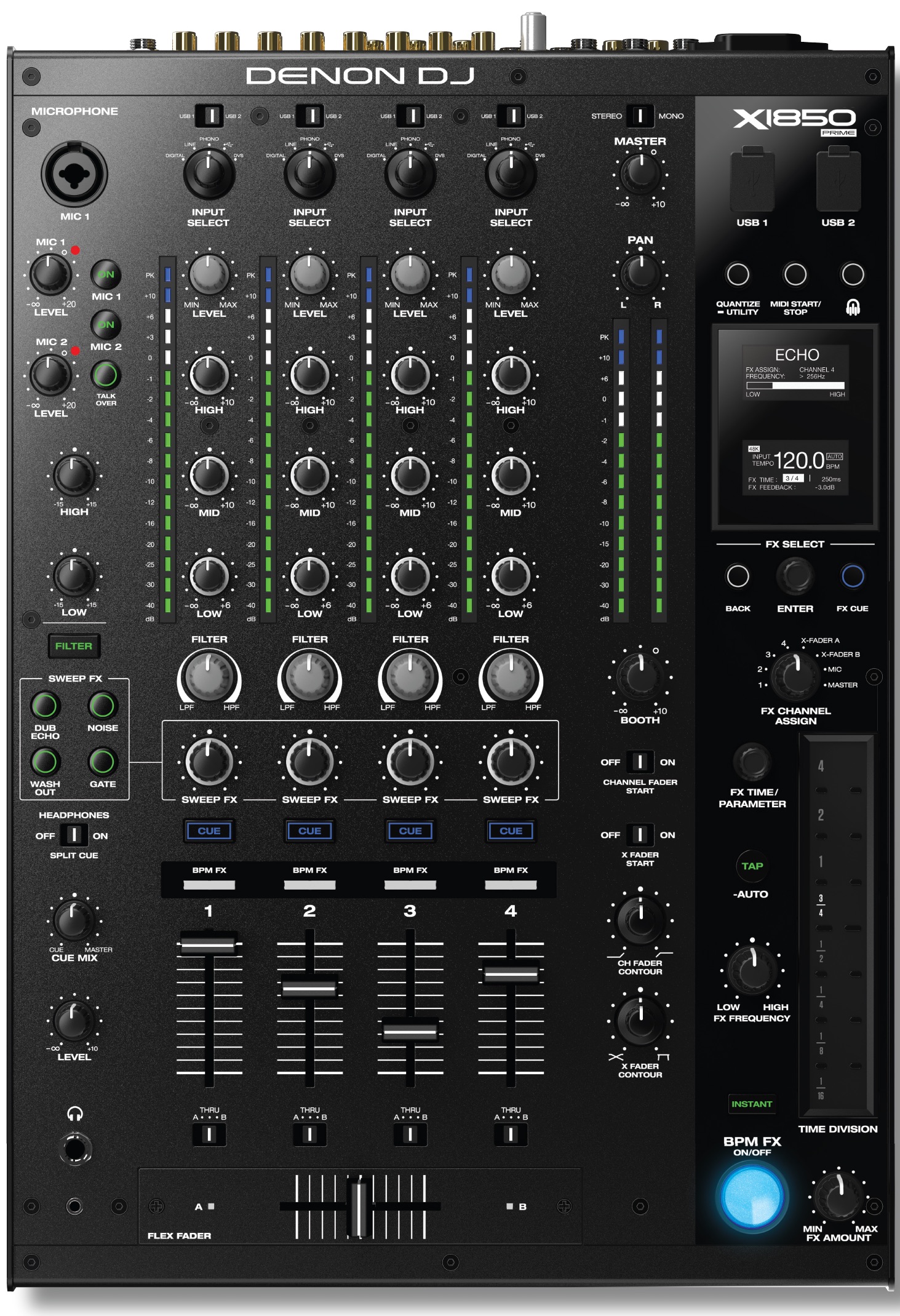The height and width of the screenshot is (1316, 900).
Task: Click the MIC 1 combo XLR jack
Action: [x=74, y=174]
